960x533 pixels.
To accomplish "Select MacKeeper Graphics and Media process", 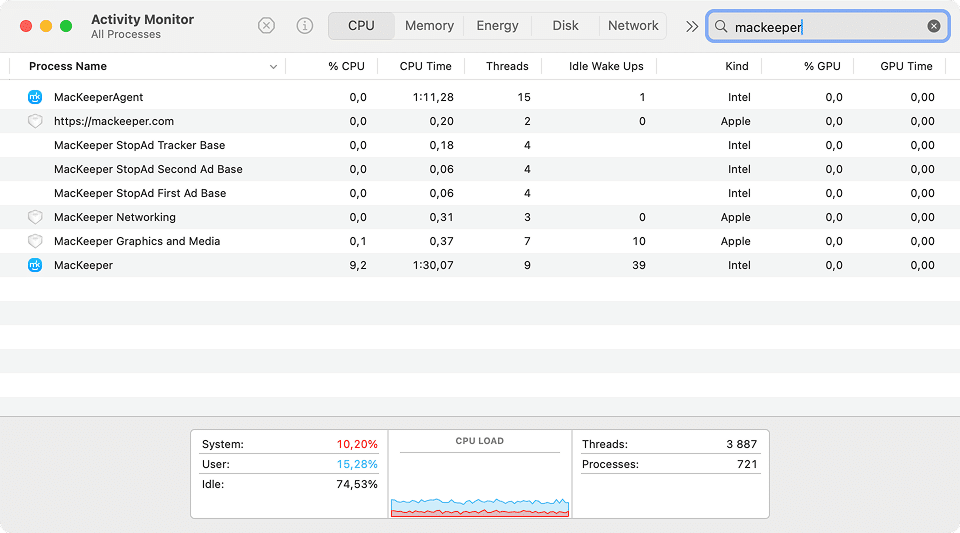I will coord(480,241).
